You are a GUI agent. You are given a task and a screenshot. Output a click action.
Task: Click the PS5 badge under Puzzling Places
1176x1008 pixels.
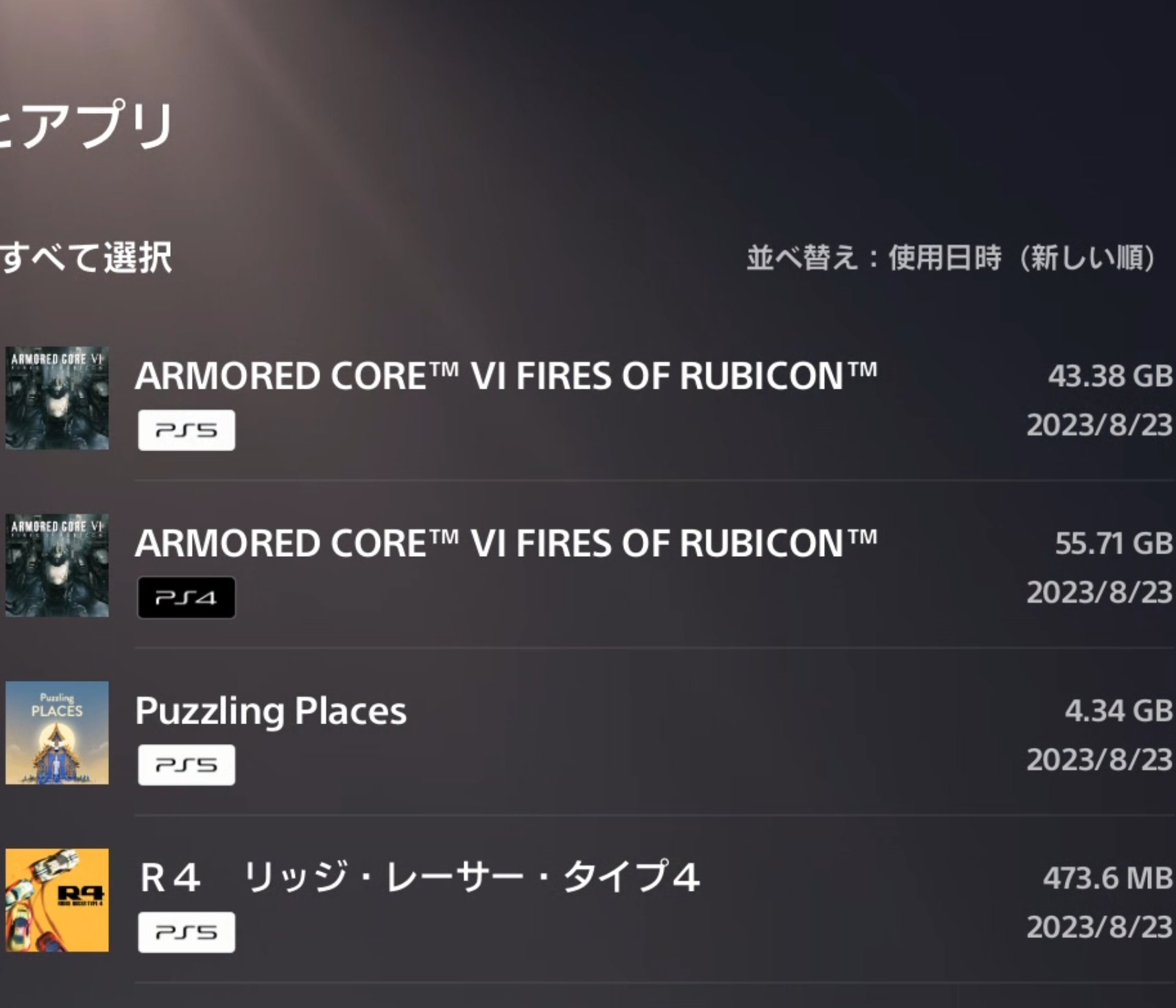point(186,765)
